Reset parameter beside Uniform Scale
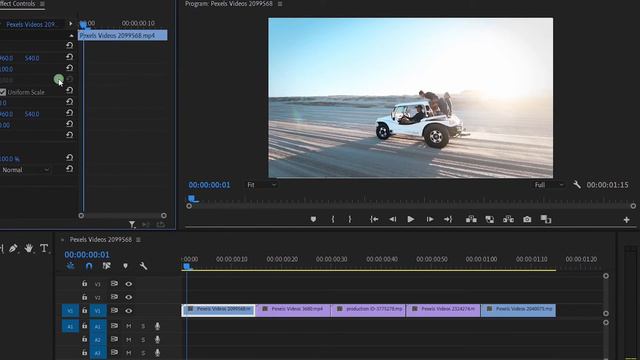Image resolution: width=640 pixels, height=360 pixels. (70, 90)
